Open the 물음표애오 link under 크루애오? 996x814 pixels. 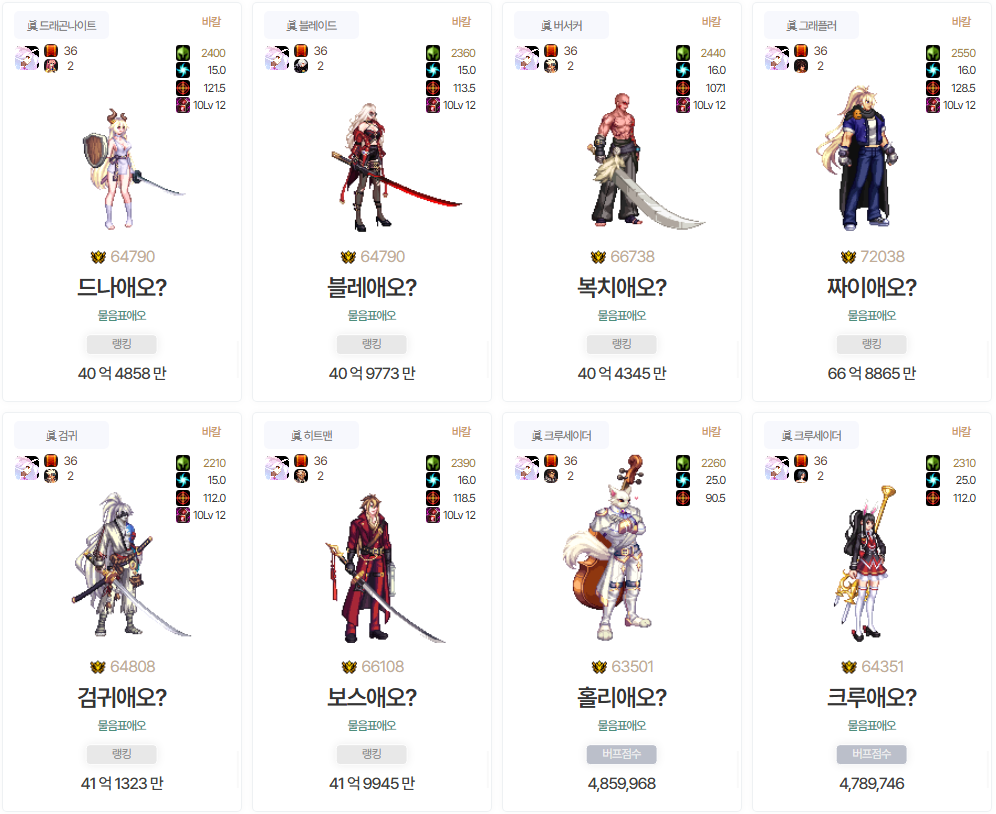click(872, 726)
